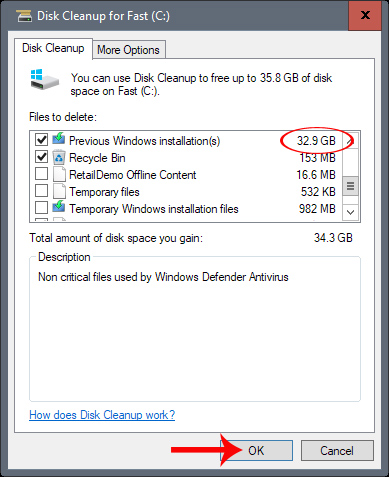Enable the RetailDemo Offline Content checkbox
Viewport: 389px width, 477px height.
41,174
